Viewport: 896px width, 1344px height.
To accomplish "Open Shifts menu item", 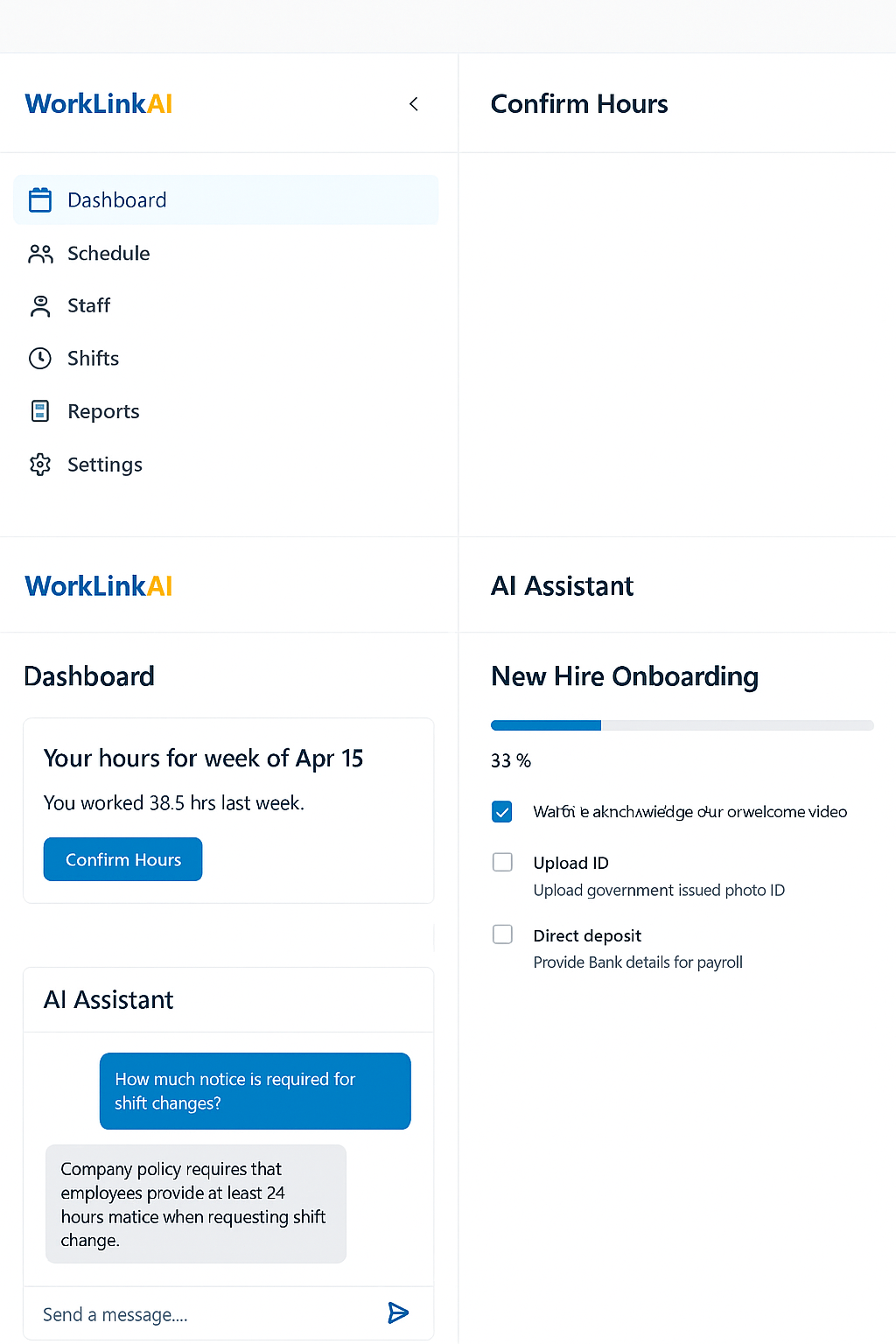I will click(226, 359).
